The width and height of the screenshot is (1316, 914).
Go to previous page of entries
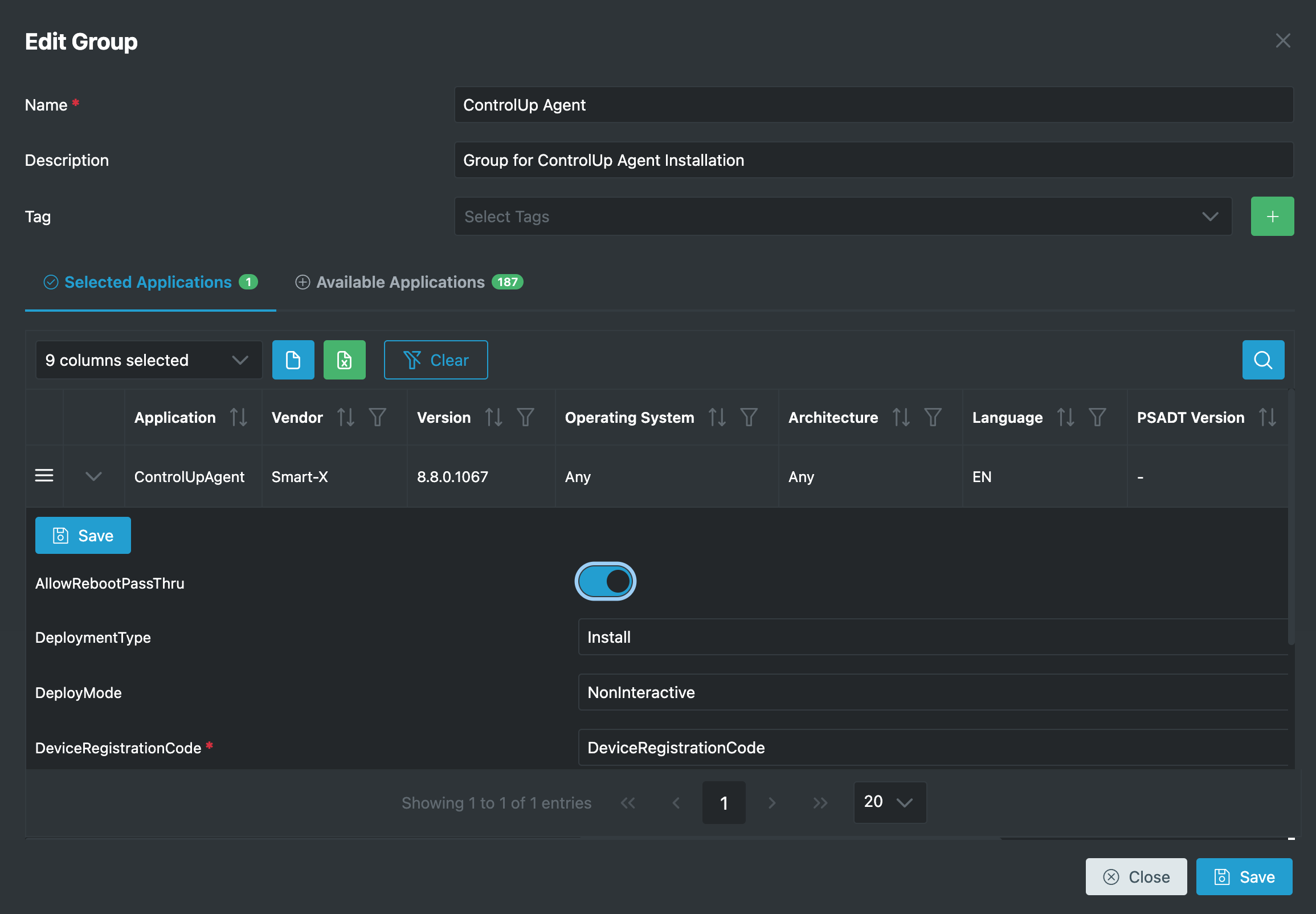pos(676,803)
